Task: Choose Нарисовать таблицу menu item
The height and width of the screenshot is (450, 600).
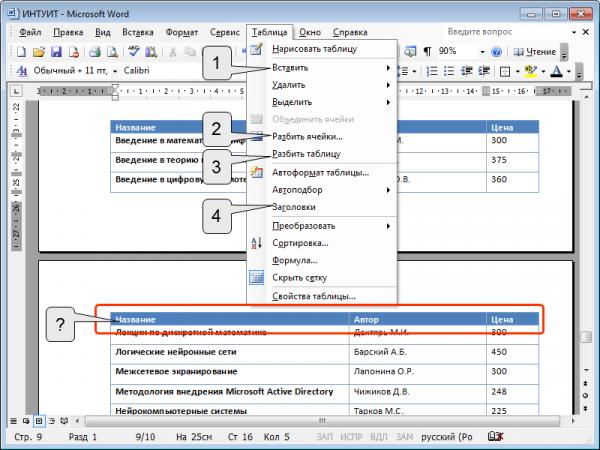Action: 322,49
